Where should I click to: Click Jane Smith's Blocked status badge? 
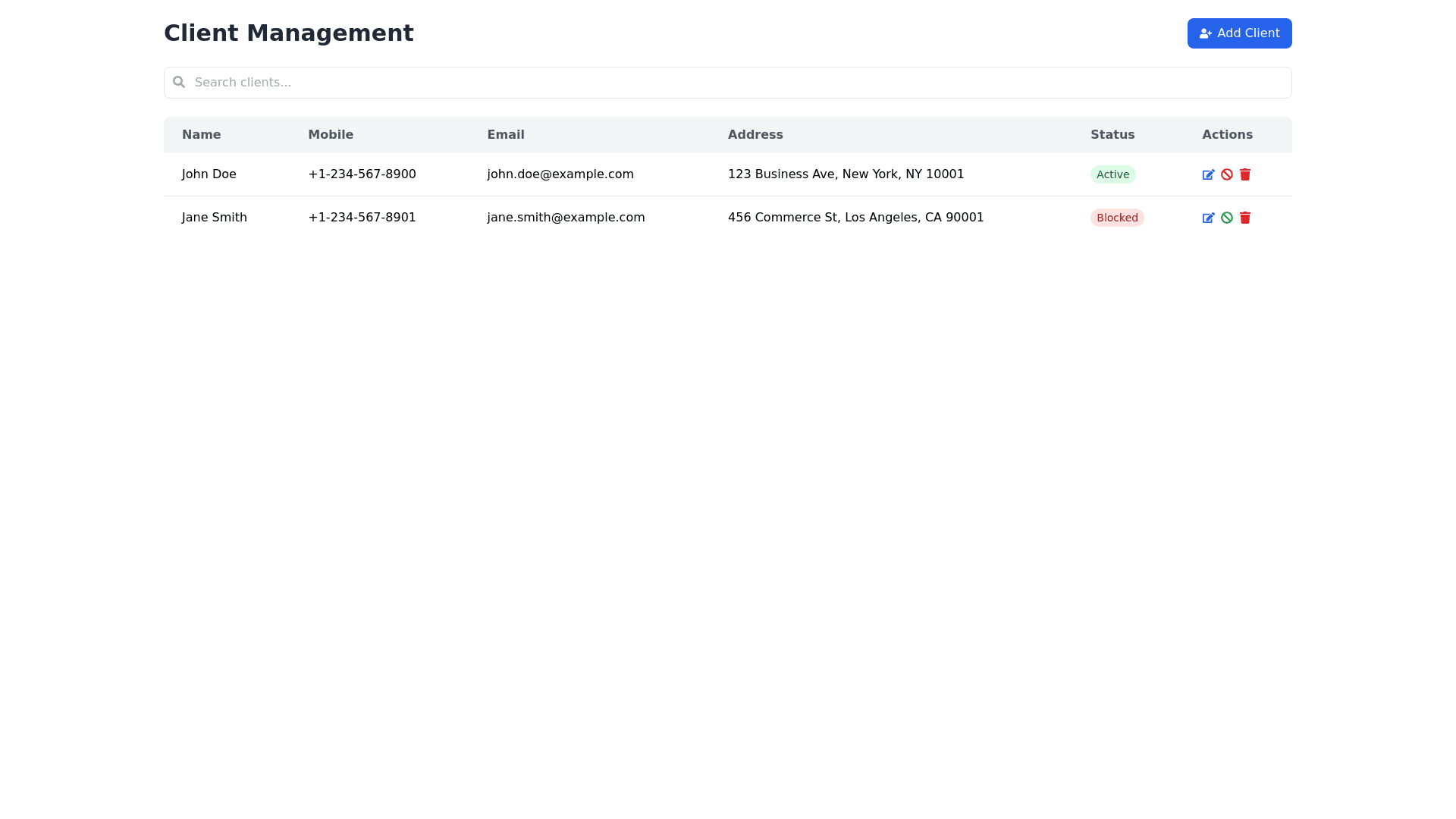(1116, 218)
